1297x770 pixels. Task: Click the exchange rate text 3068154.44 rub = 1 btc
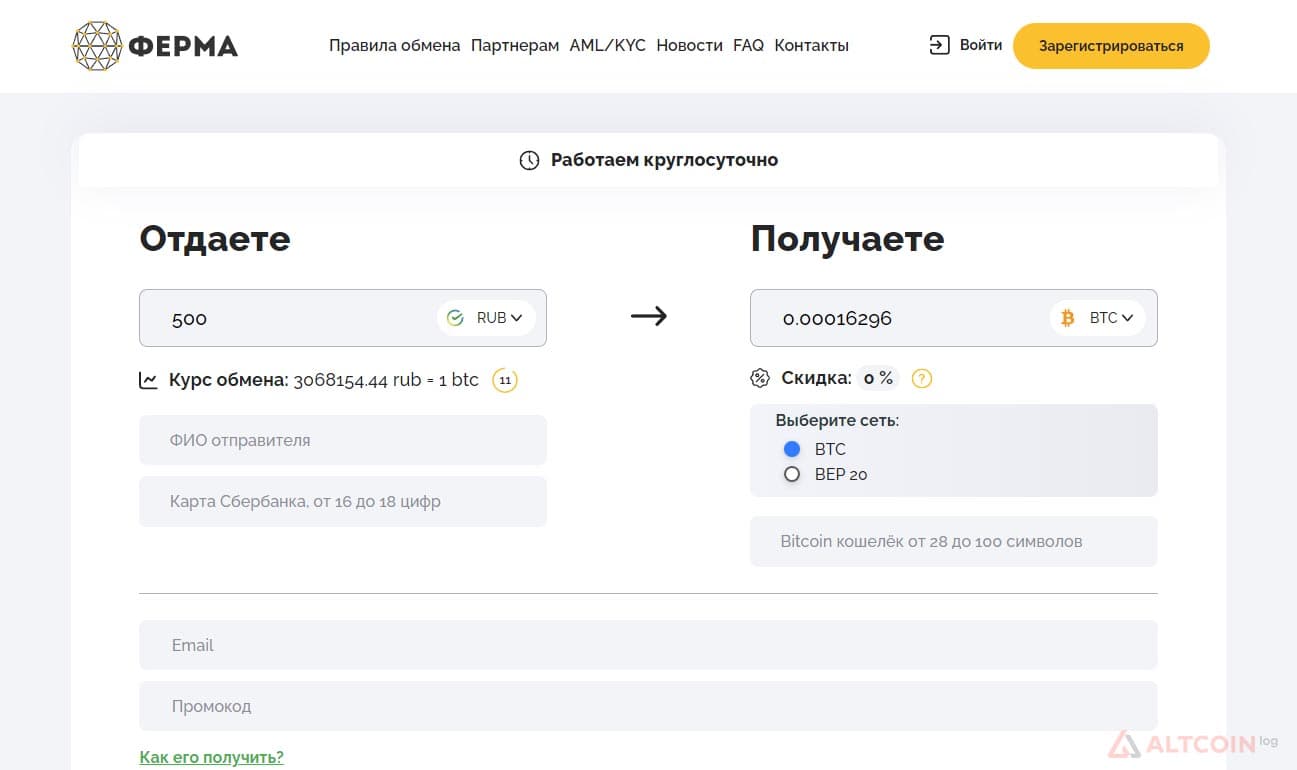point(386,380)
